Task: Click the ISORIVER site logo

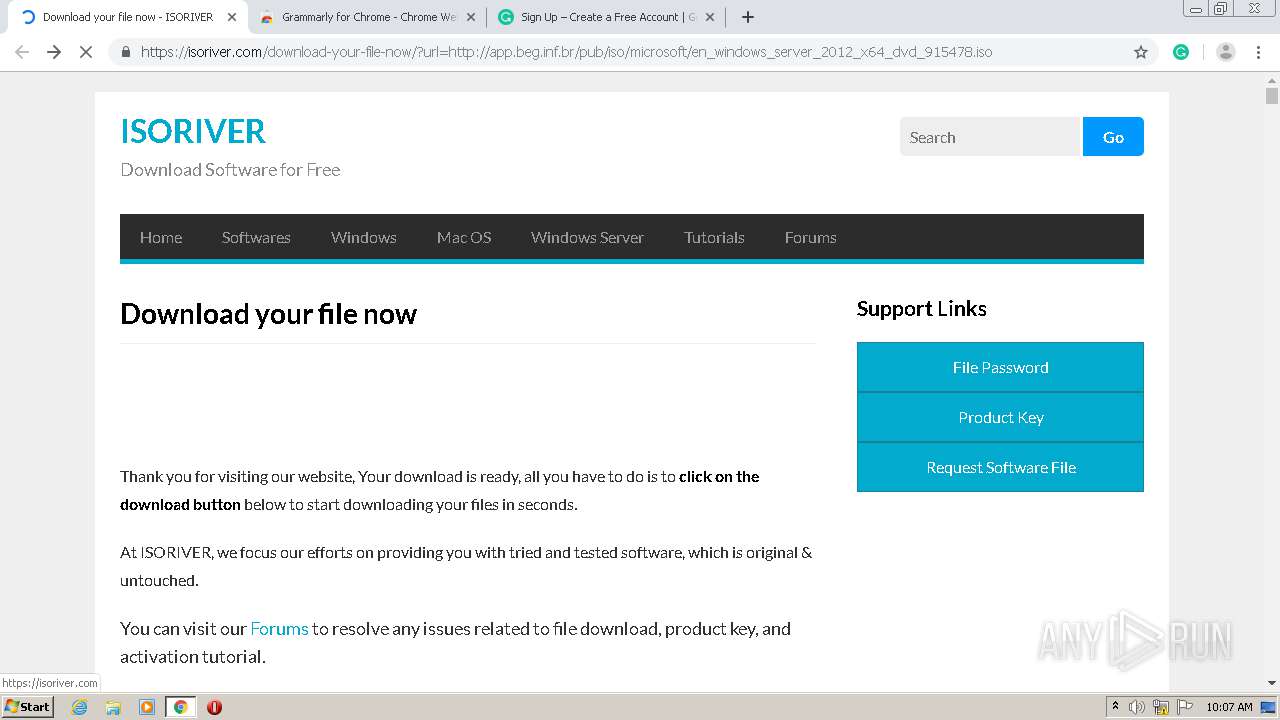Action: point(193,131)
